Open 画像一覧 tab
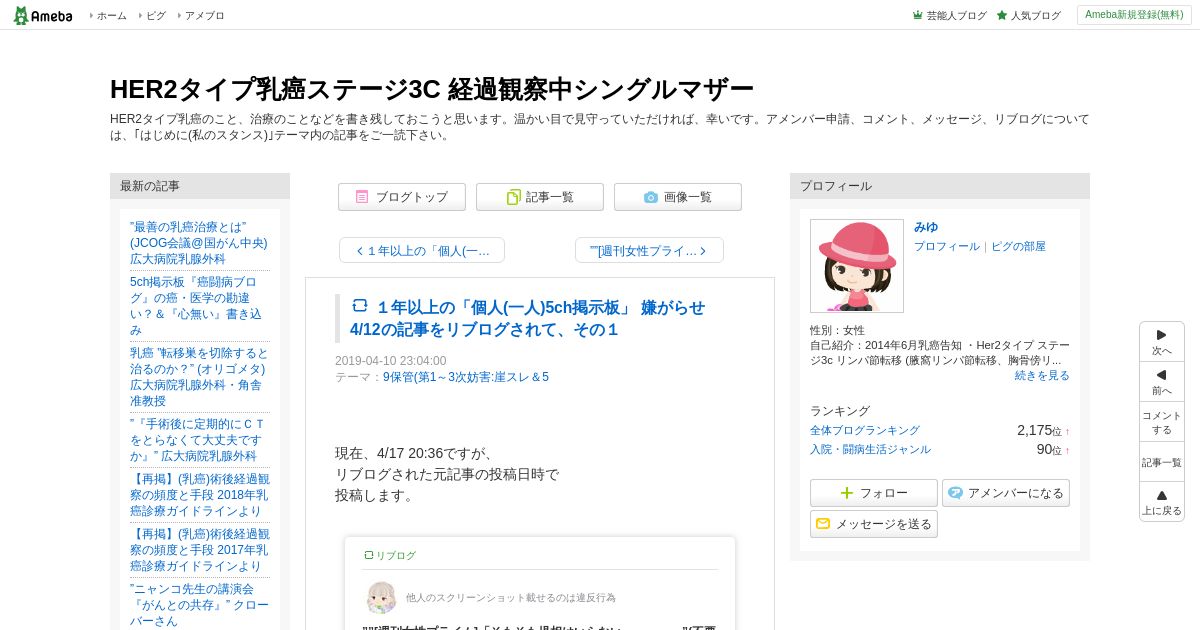Image resolution: width=1200 pixels, height=630 pixels. coord(678,197)
